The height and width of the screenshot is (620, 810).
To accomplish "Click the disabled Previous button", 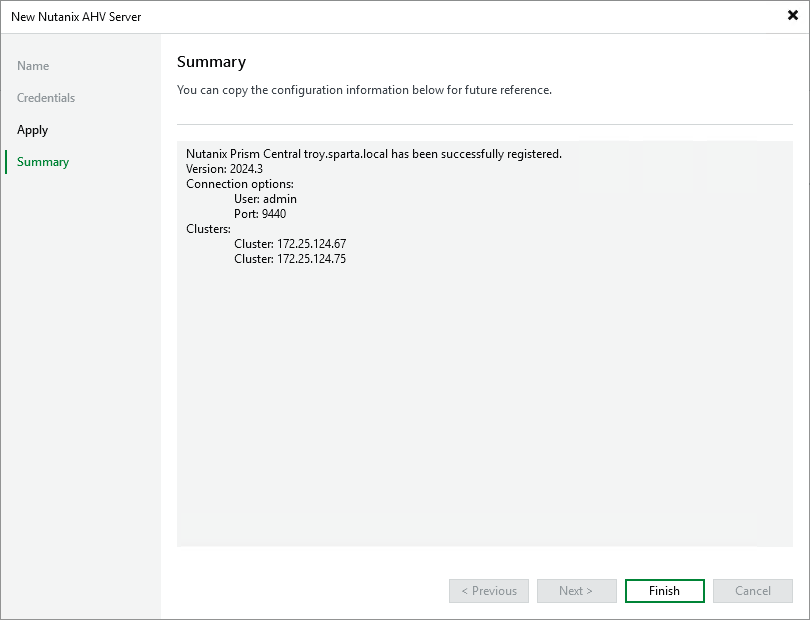I will pyautogui.click(x=488, y=590).
